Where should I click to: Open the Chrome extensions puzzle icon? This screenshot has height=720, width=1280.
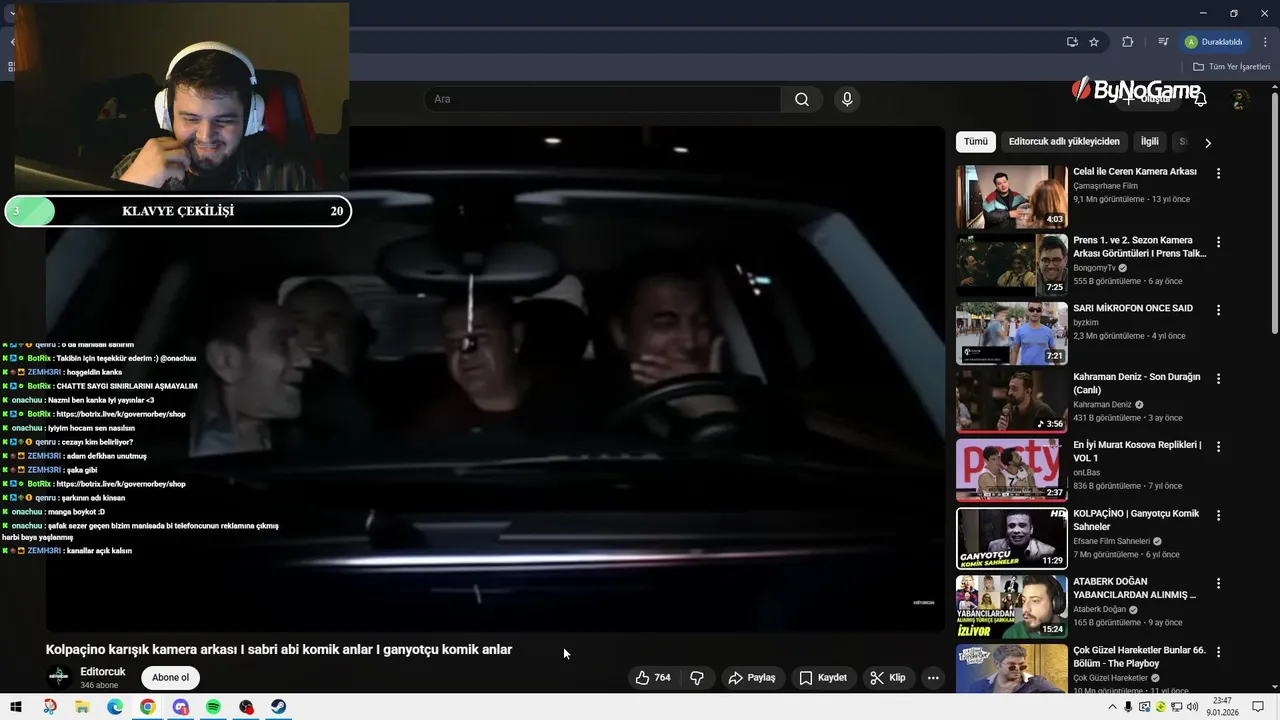[x=1128, y=42]
